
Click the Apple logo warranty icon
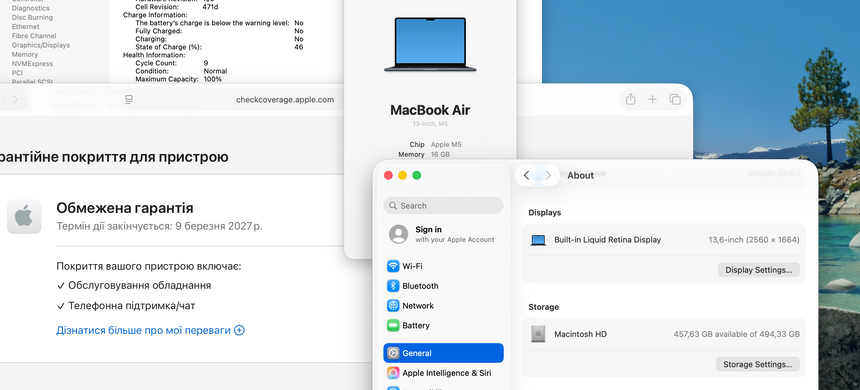24,217
